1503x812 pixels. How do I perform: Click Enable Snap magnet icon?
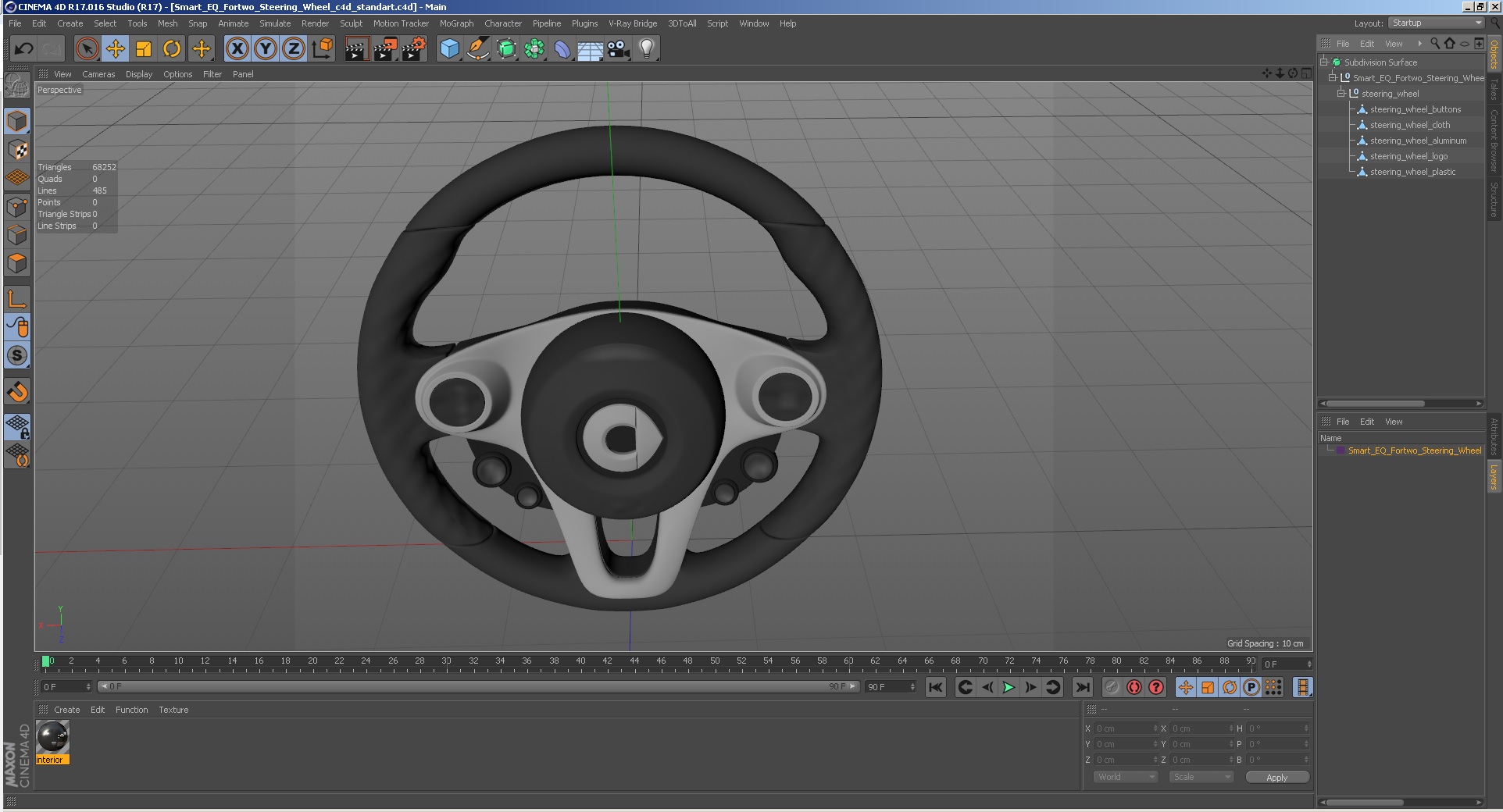coord(17,391)
